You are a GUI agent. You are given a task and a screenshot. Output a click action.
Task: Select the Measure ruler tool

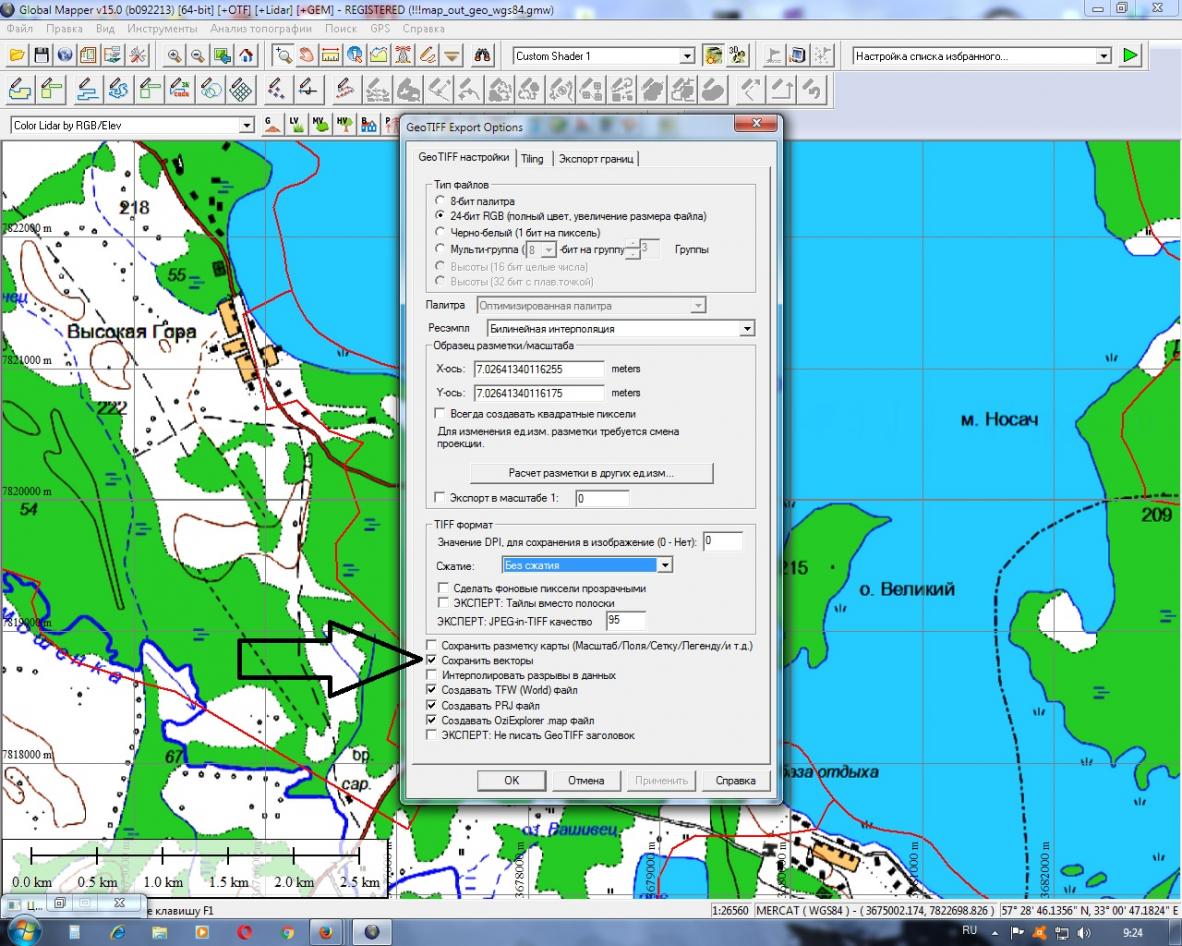click(x=331, y=56)
